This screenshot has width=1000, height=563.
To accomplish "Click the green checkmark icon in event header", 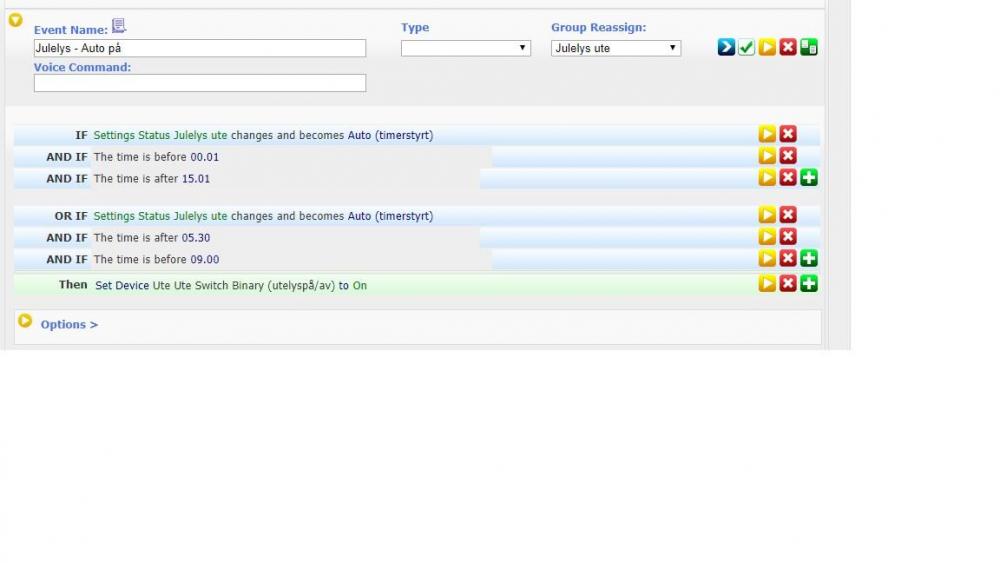I will coord(746,47).
